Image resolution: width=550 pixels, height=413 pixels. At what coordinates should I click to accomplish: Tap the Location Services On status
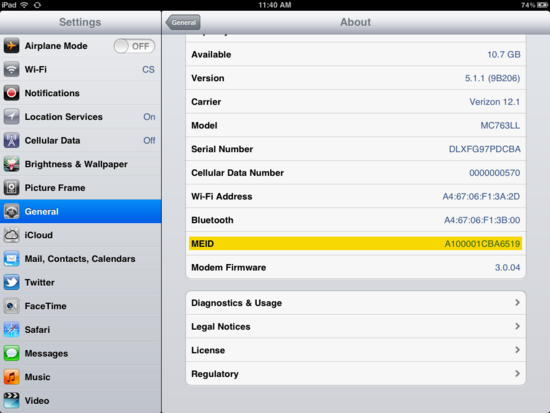149,117
